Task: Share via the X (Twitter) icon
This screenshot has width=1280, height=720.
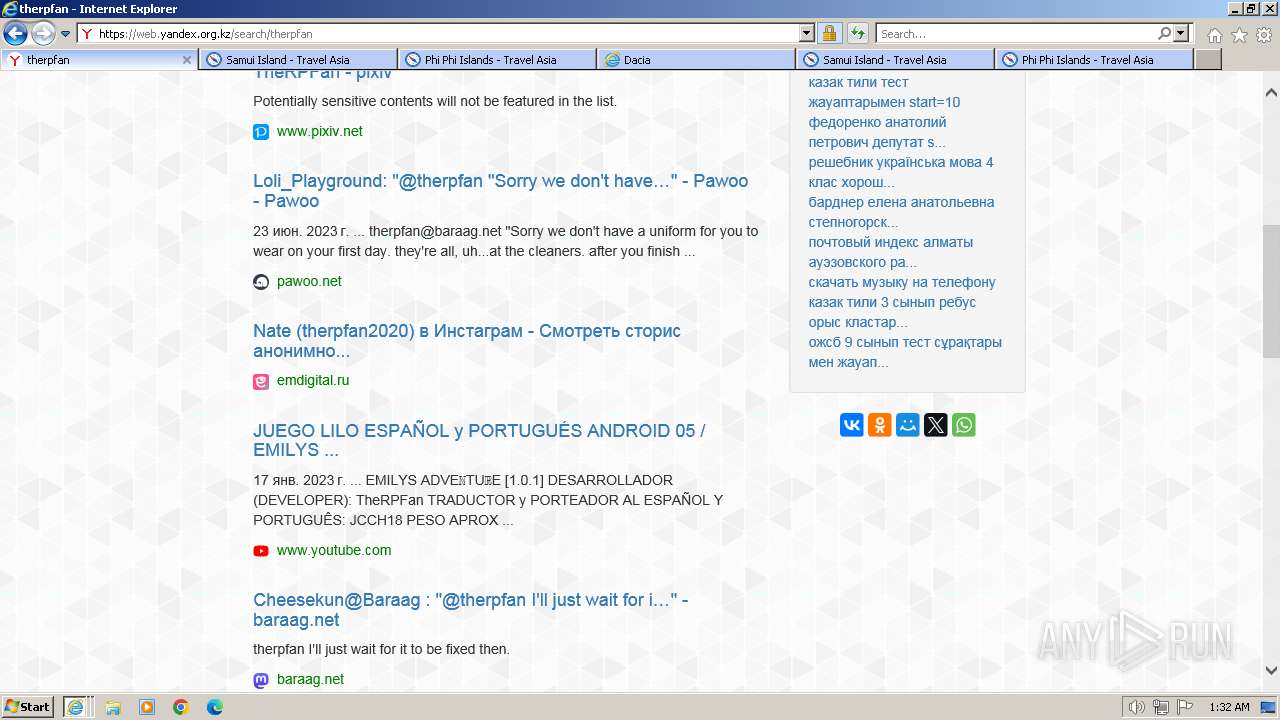Action: click(x=936, y=425)
